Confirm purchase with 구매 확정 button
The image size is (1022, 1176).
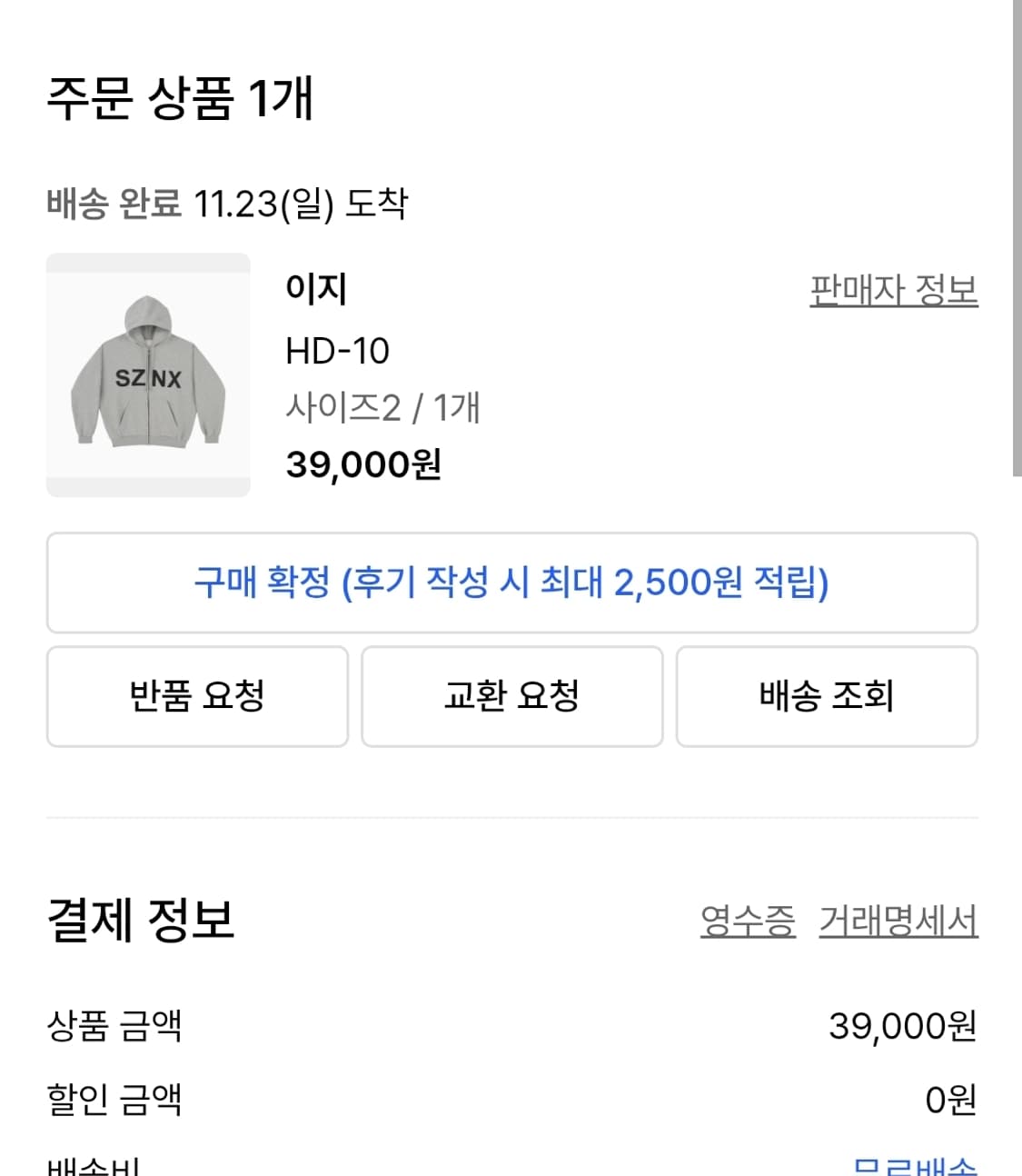click(511, 583)
